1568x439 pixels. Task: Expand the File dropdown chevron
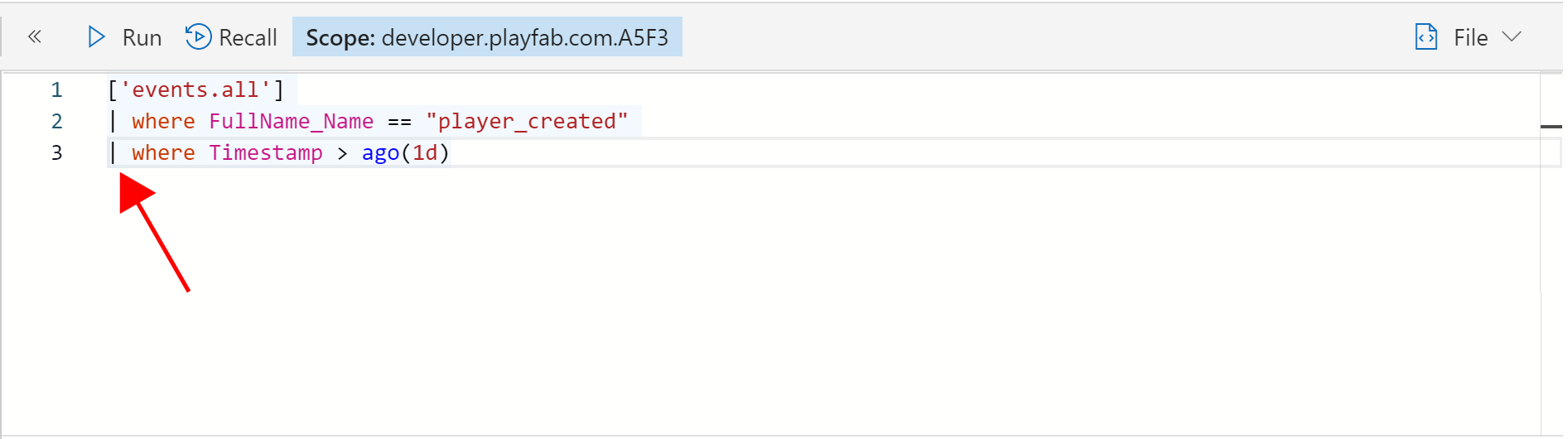1512,36
